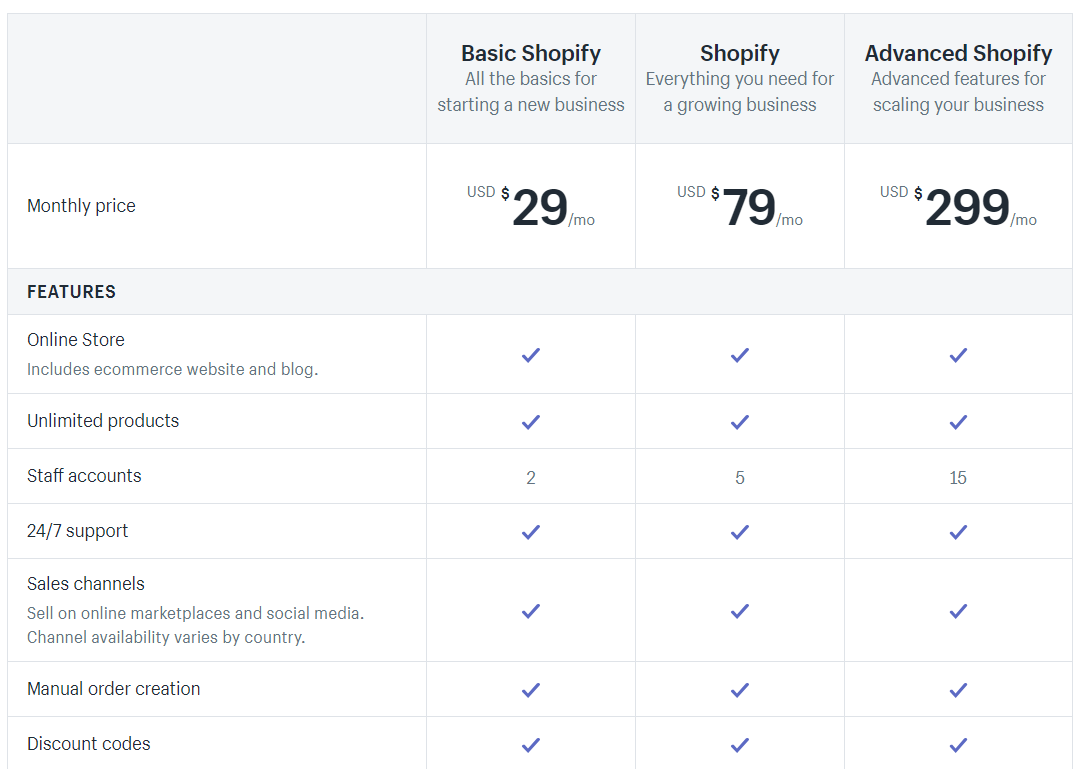
Task: Click the Online Store checkmark under Basic Shopify
Action: (531, 355)
